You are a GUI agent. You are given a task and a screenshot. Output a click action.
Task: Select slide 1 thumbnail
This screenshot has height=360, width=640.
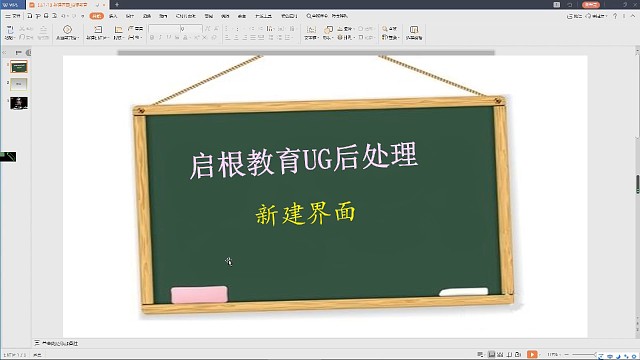(19, 67)
